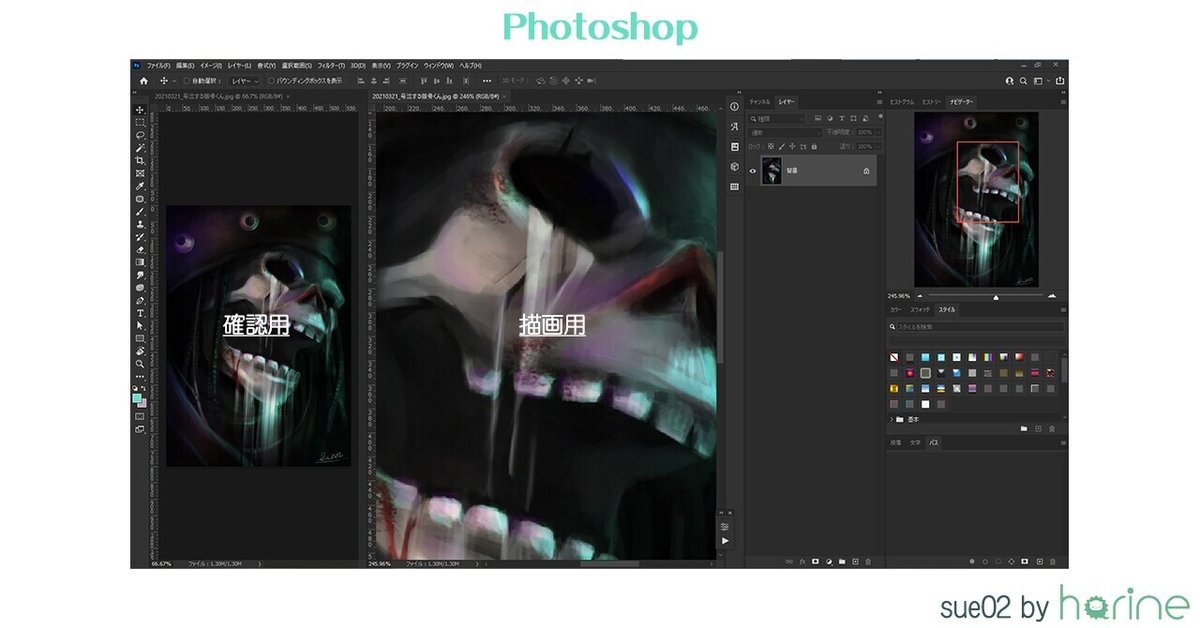This screenshot has width=1200, height=628.
Task: Open the レイヤー auto-select target dropdown
Action: 244,81
